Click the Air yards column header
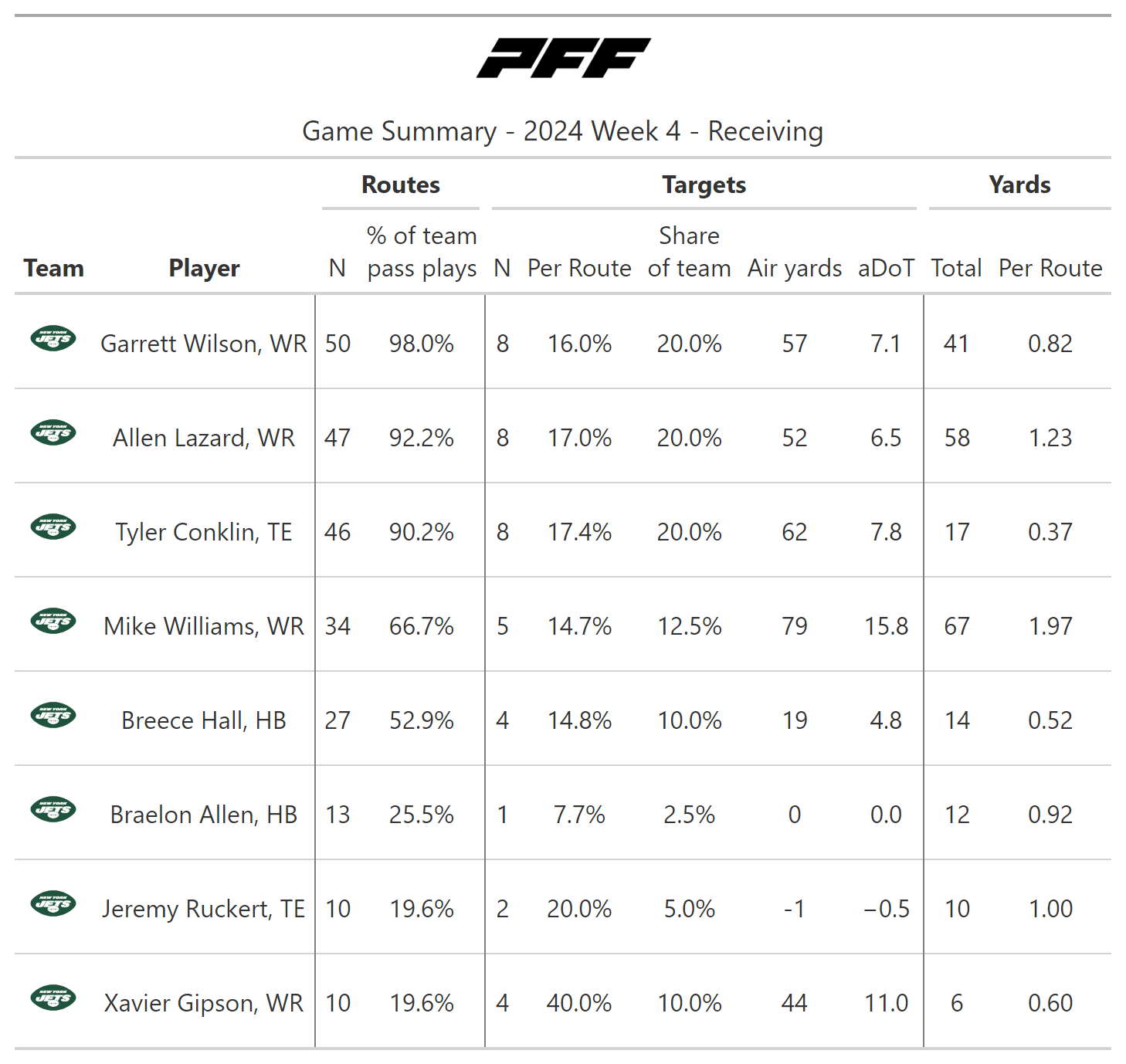 794,268
